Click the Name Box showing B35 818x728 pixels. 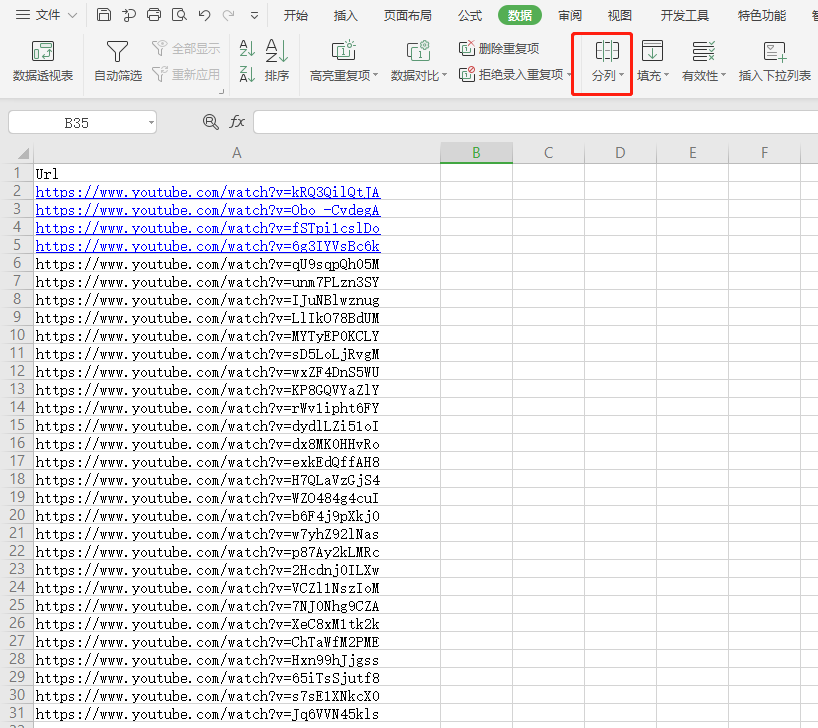point(76,123)
